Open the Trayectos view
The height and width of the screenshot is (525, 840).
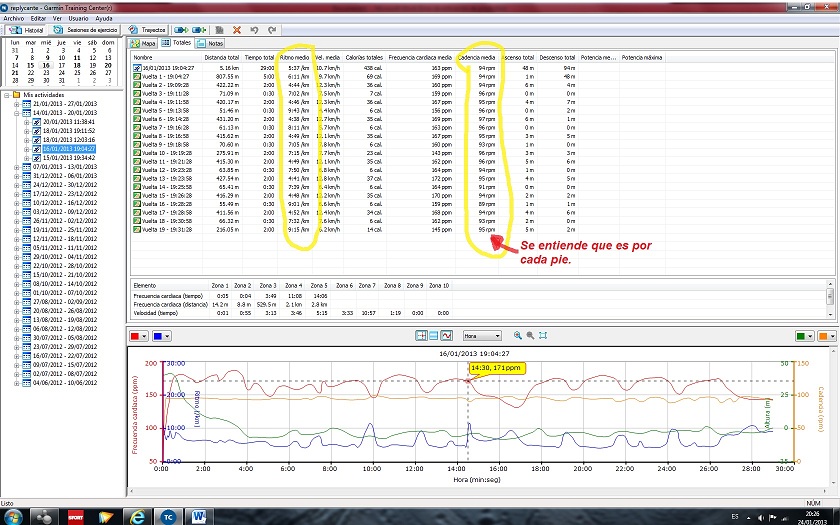[x=147, y=30]
